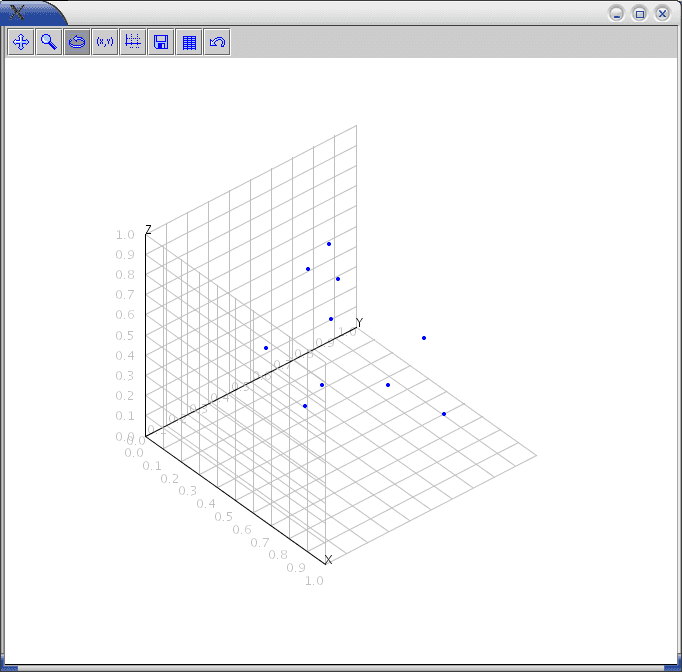Viewport: 682px width, 672px height.
Task: Activate the magnifier zoom tool
Action: pos(48,42)
